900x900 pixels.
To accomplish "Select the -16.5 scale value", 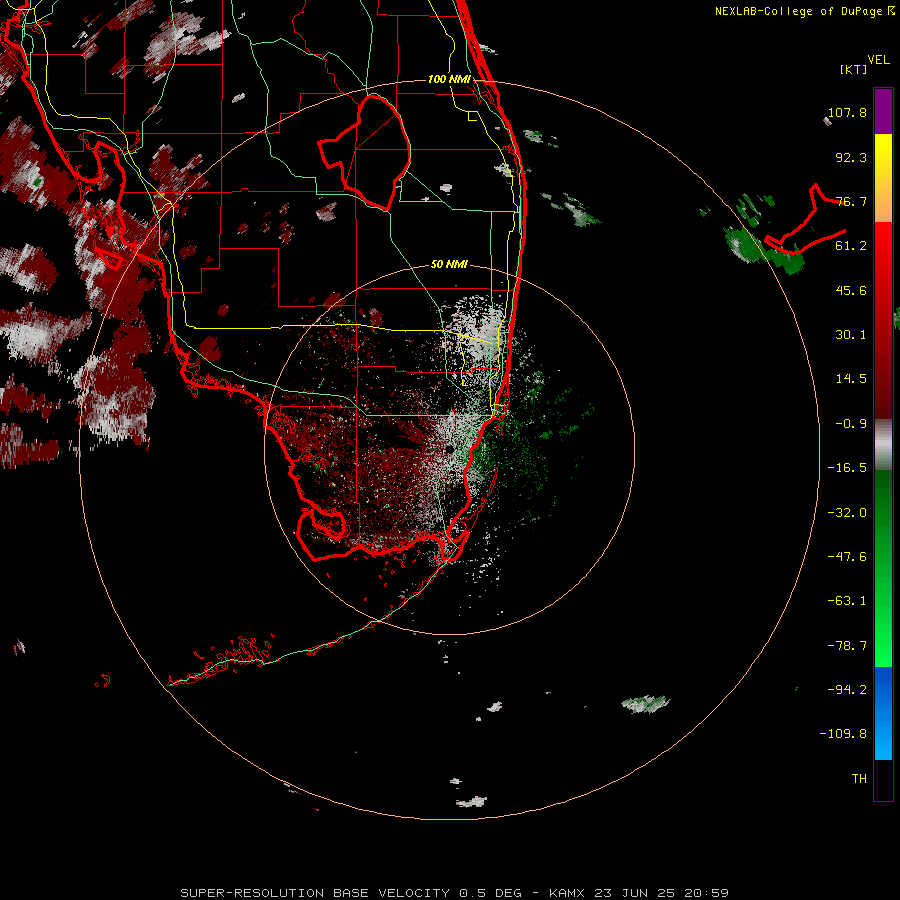I will click(x=847, y=468).
